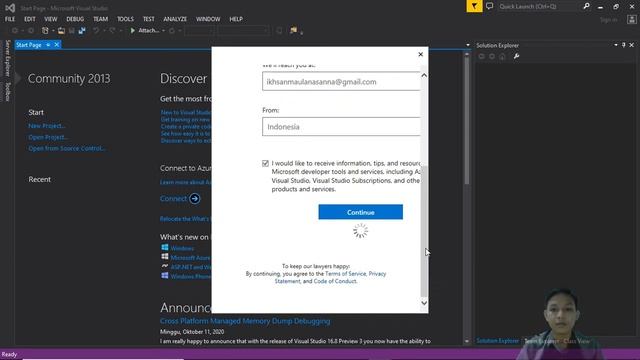Image resolution: width=640 pixels, height=360 pixels.
Task: Open the Solution Configurations combo box
Action: pos(199,31)
